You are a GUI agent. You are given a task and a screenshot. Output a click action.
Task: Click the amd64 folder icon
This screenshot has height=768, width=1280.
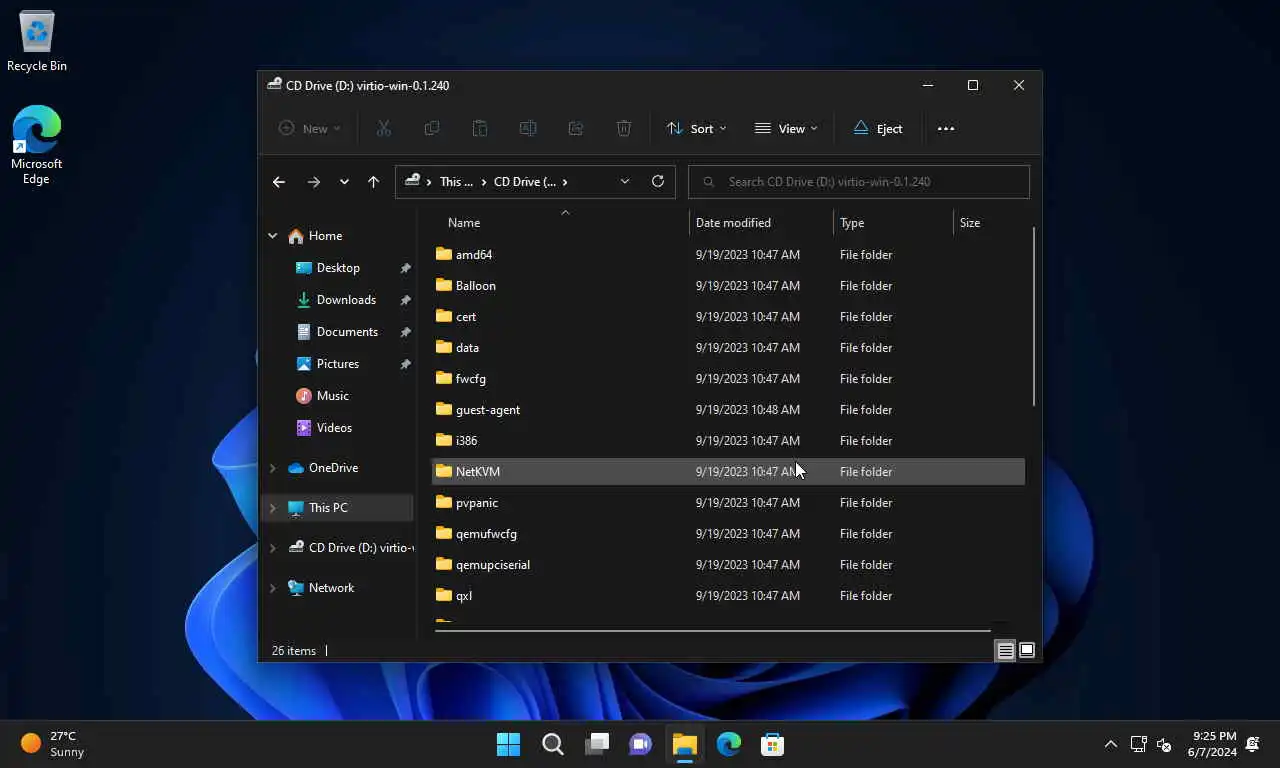[444, 254]
